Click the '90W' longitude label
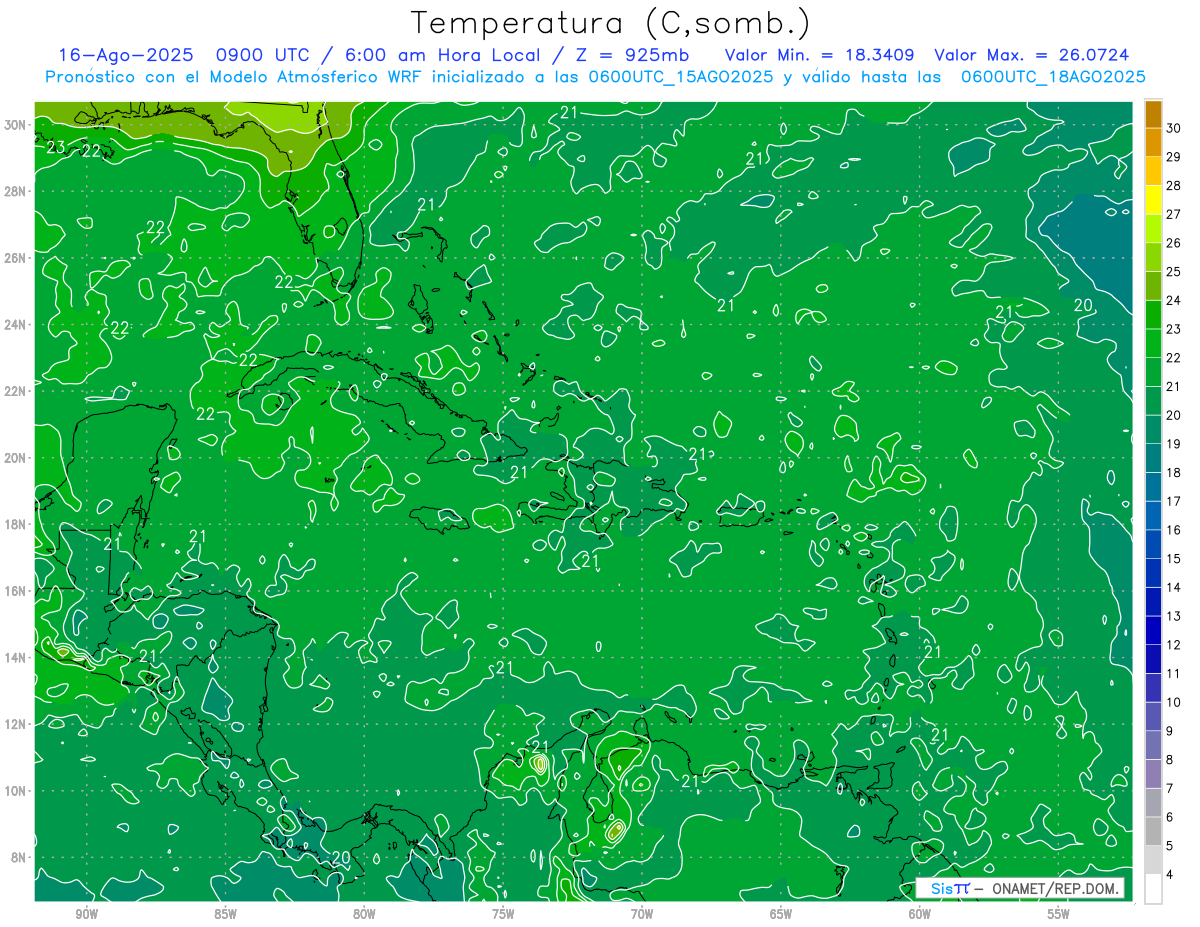 click(x=87, y=914)
